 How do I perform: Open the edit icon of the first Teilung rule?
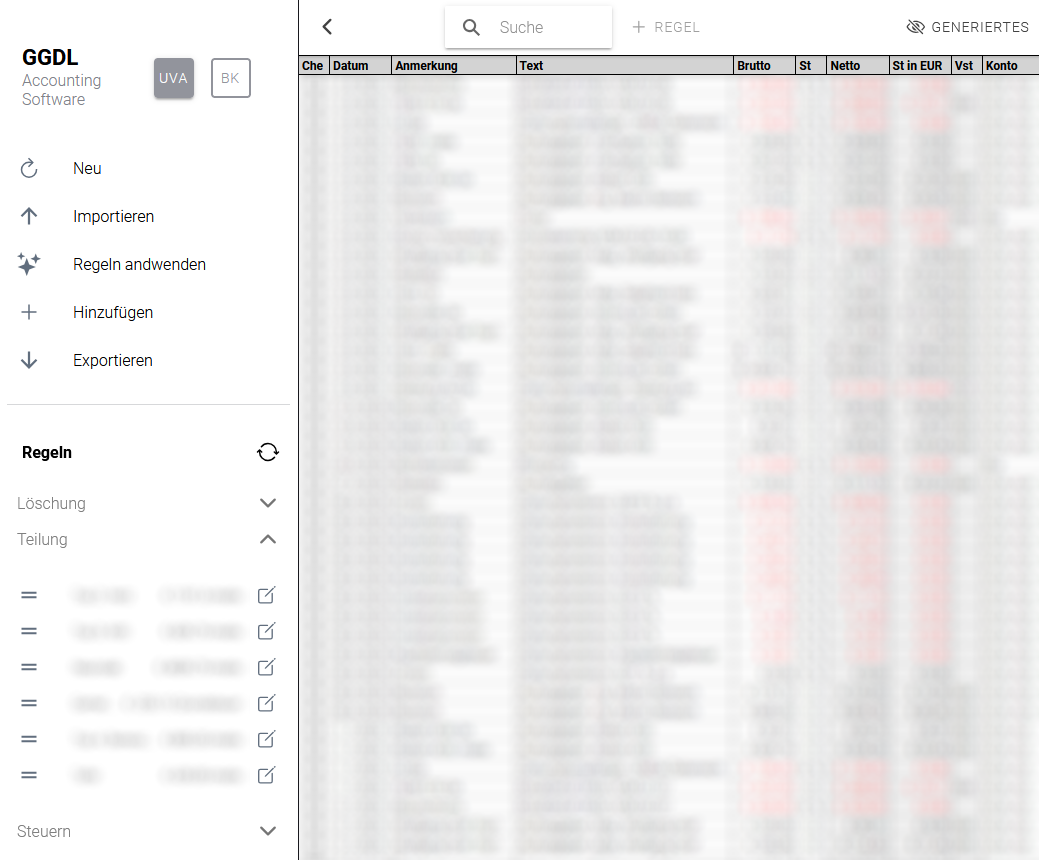(x=266, y=595)
